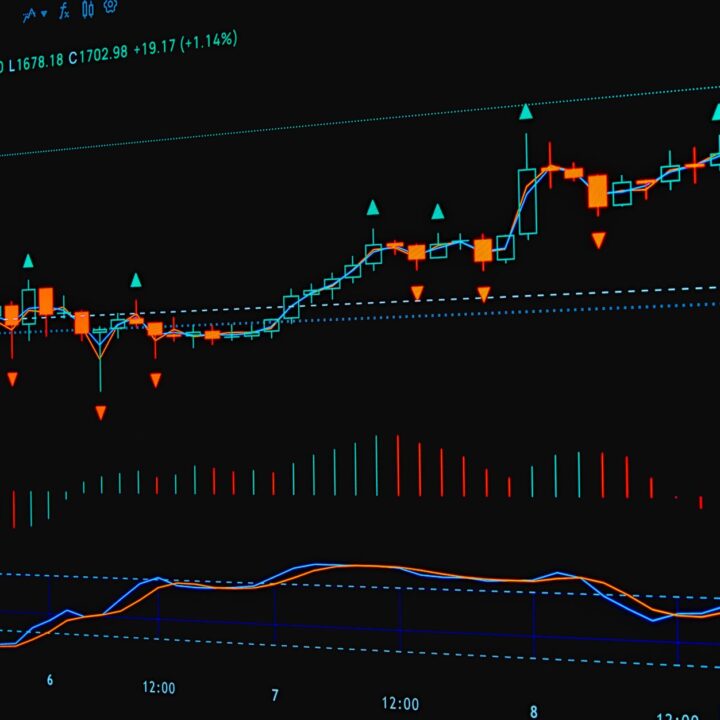Click the low price value L1678.18
Image resolution: width=720 pixels, height=720 pixels.
click(36, 63)
